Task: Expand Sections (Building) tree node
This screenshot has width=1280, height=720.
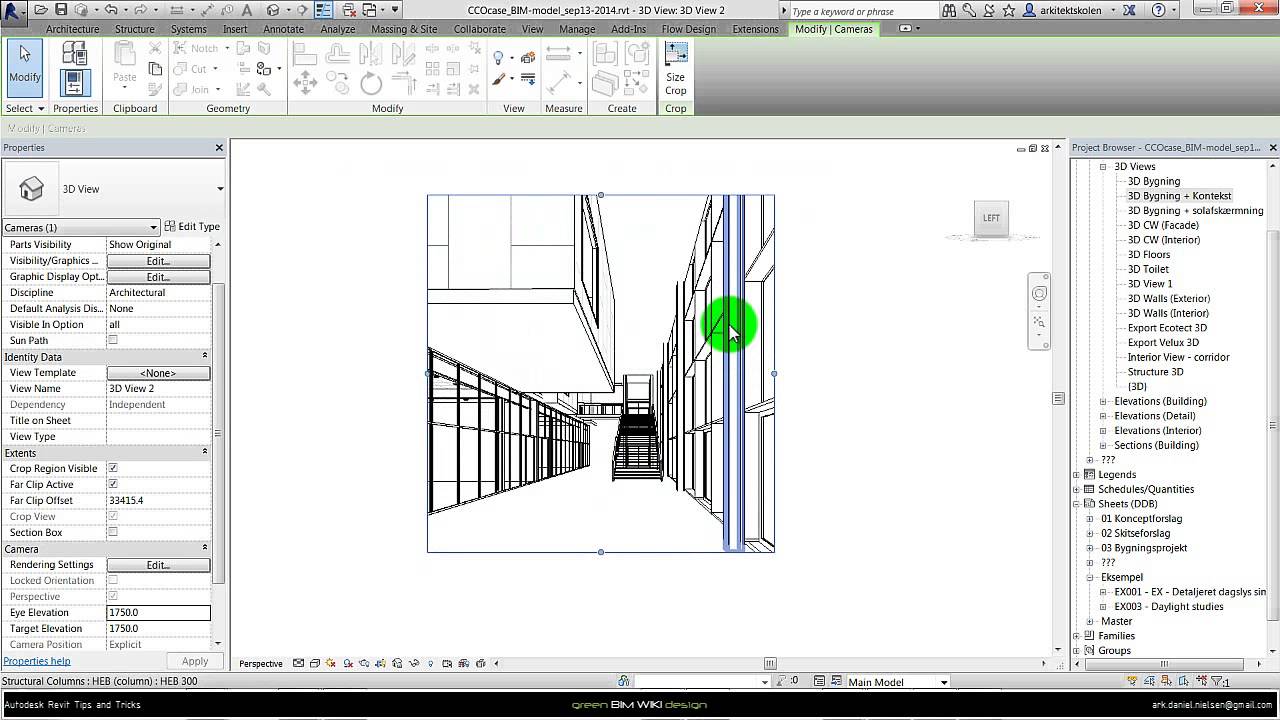Action: (1103, 446)
